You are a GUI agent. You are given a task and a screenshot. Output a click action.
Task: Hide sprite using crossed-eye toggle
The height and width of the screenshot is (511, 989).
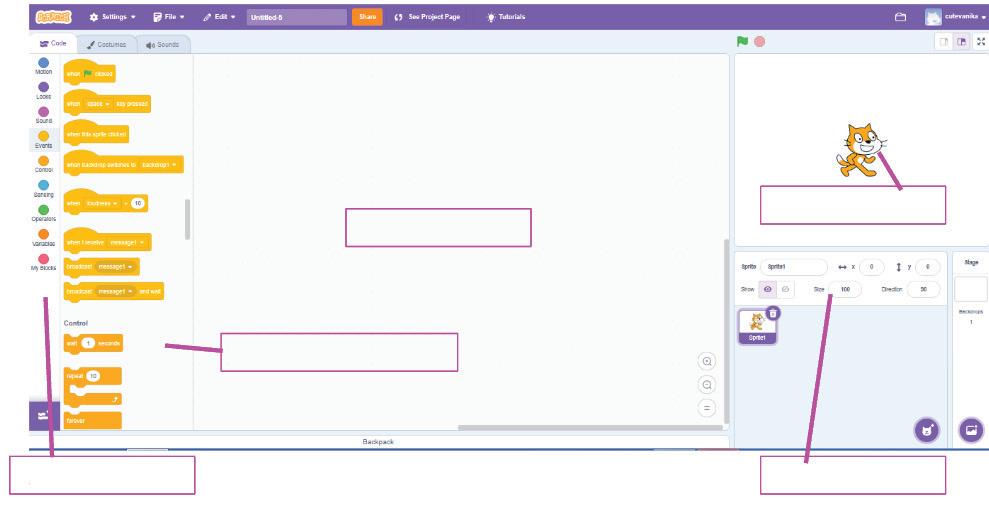point(785,289)
